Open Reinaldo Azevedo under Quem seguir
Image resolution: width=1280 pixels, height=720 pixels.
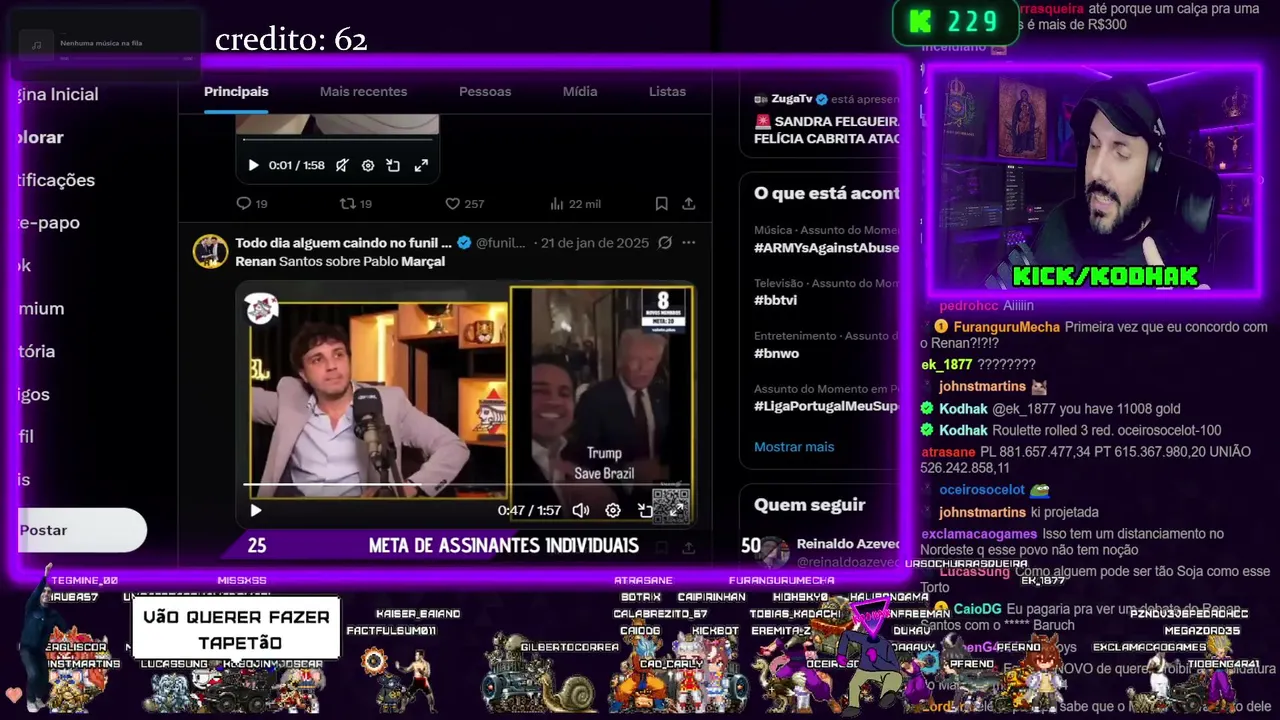[x=848, y=544]
